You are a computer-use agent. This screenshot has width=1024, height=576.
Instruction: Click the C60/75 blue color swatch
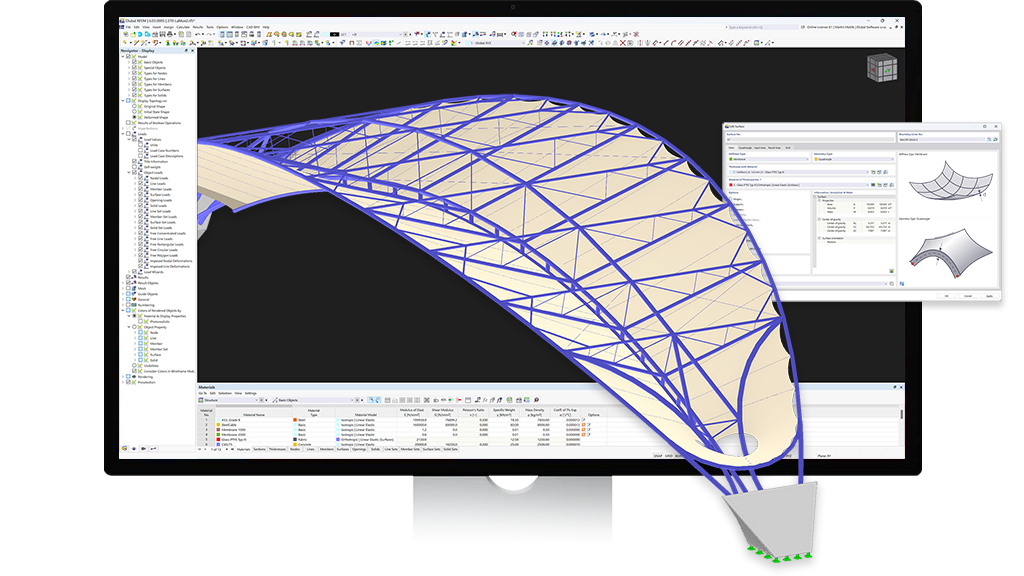(218, 444)
